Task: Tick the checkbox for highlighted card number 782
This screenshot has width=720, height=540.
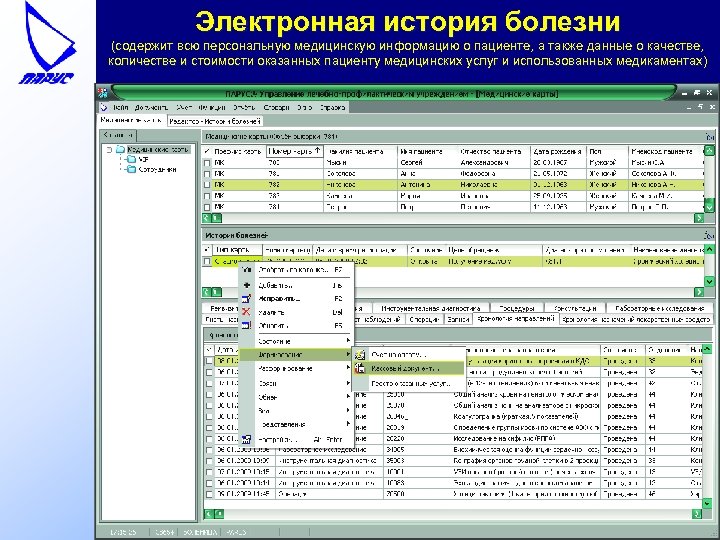Action: pos(207,185)
